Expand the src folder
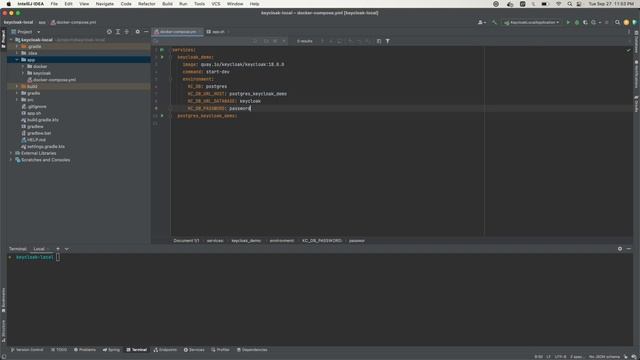Image resolution: width=640 pixels, height=360 pixels. pos(17,100)
